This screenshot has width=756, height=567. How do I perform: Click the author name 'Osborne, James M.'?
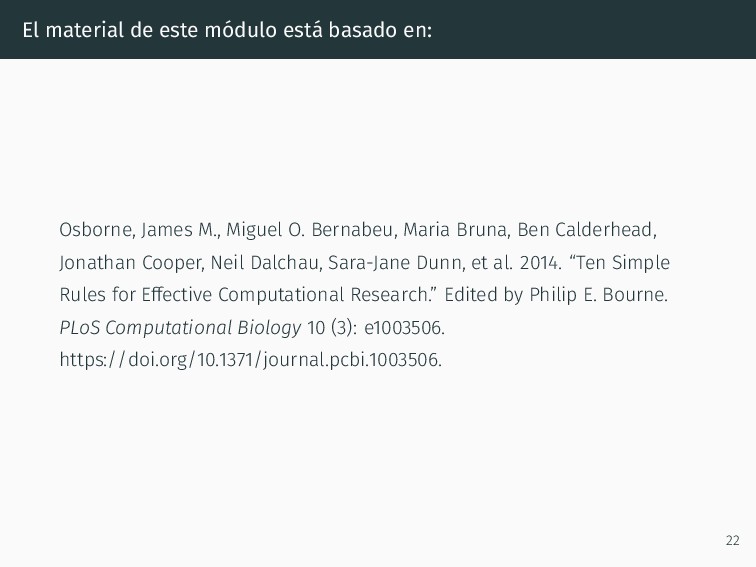(x=138, y=230)
